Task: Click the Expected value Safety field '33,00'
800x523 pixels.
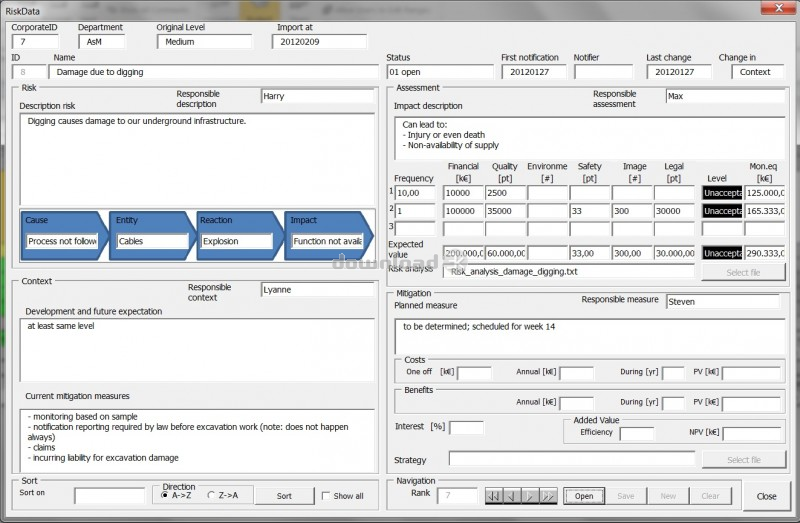Action: (589, 253)
